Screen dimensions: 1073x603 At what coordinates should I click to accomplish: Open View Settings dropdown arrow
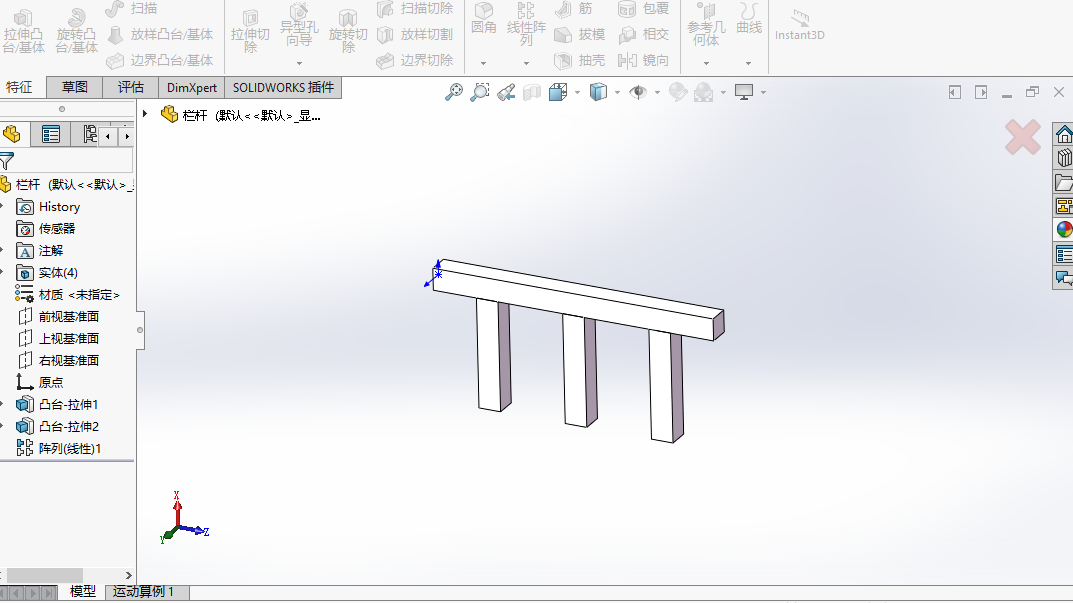[763, 92]
